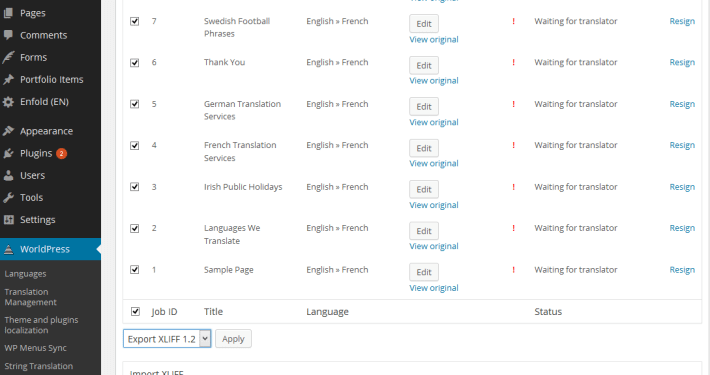Resign from Swedish Football Phrases job

pos(682,22)
